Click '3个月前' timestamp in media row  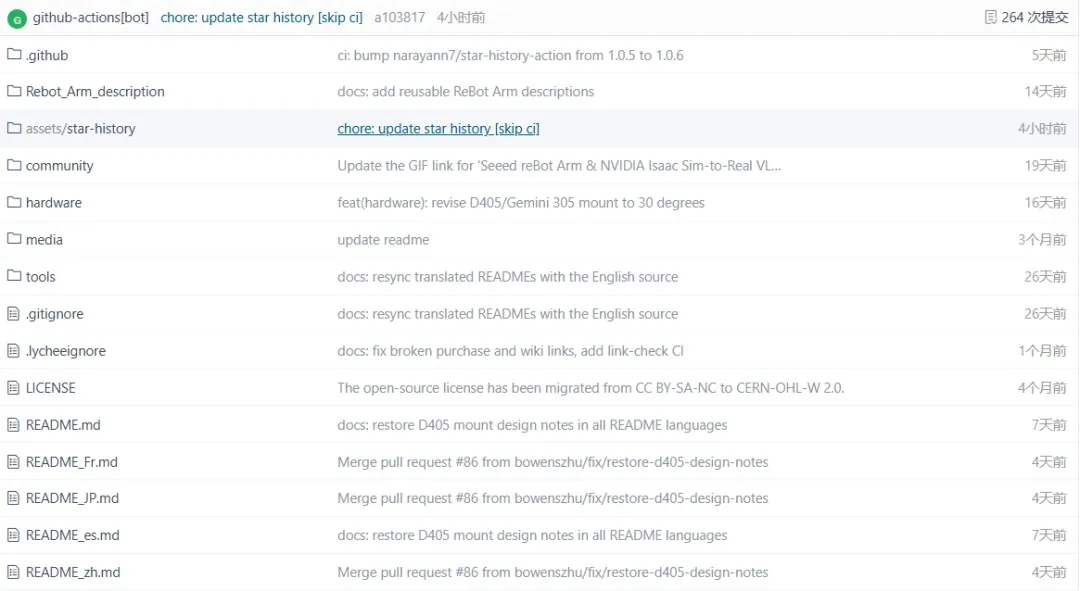tap(1042, 240)
